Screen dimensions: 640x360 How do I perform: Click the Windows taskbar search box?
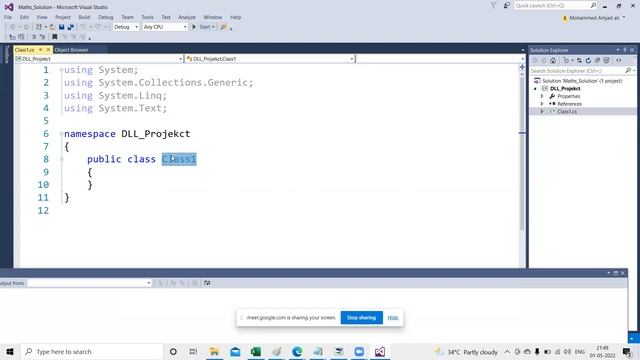tap(92, 351)
